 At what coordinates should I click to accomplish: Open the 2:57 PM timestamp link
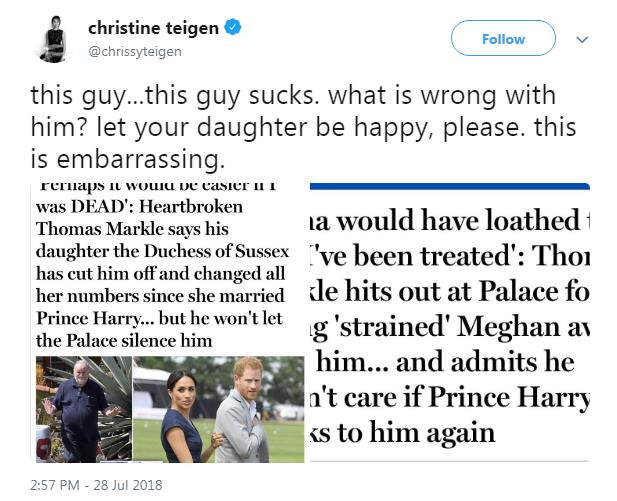click(x=55, y=484)
